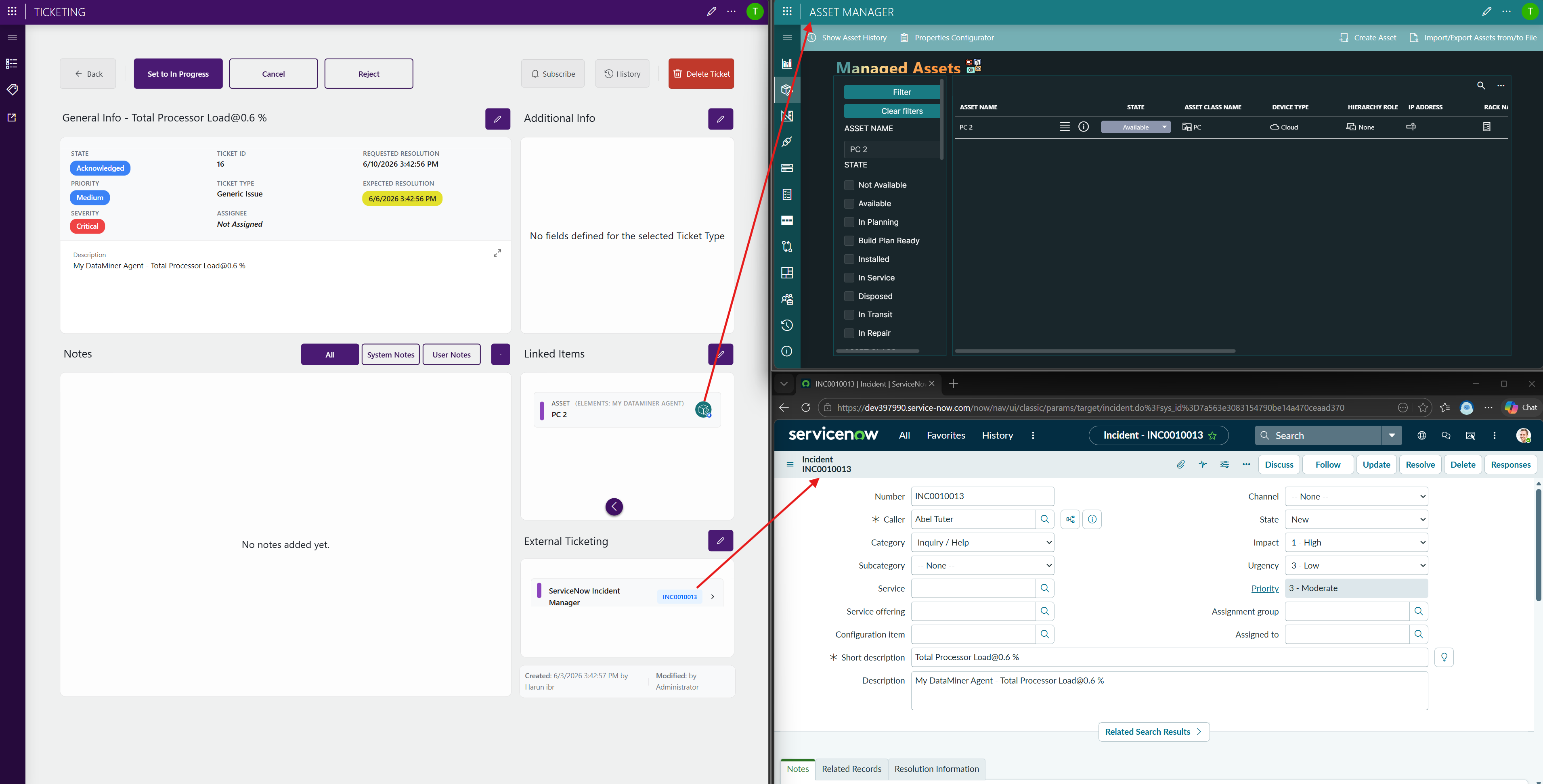Click the attachment paperclip in ServiceNow incident

coord(1180,464)
